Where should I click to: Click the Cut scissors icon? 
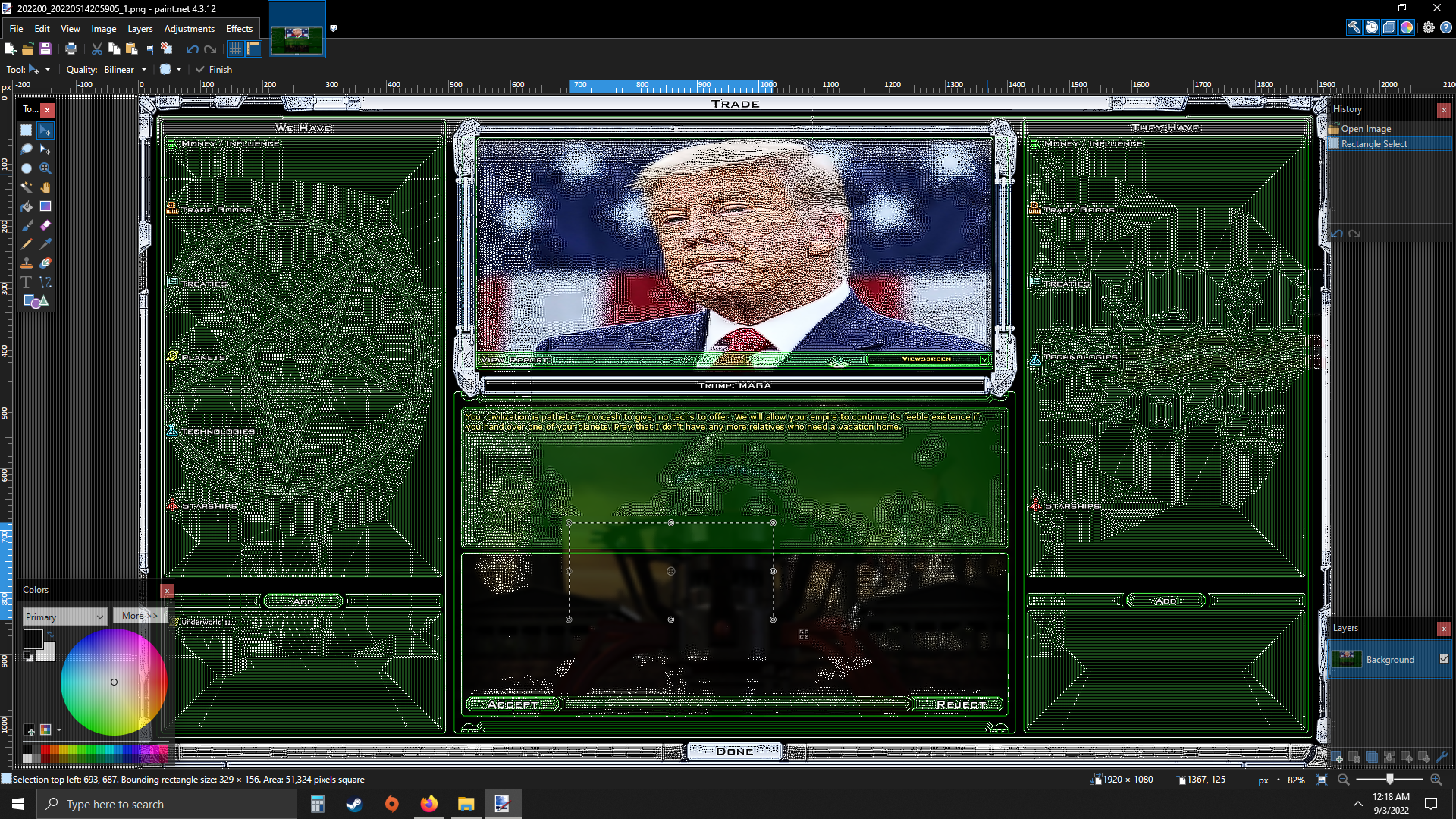(x=97, y=49)
